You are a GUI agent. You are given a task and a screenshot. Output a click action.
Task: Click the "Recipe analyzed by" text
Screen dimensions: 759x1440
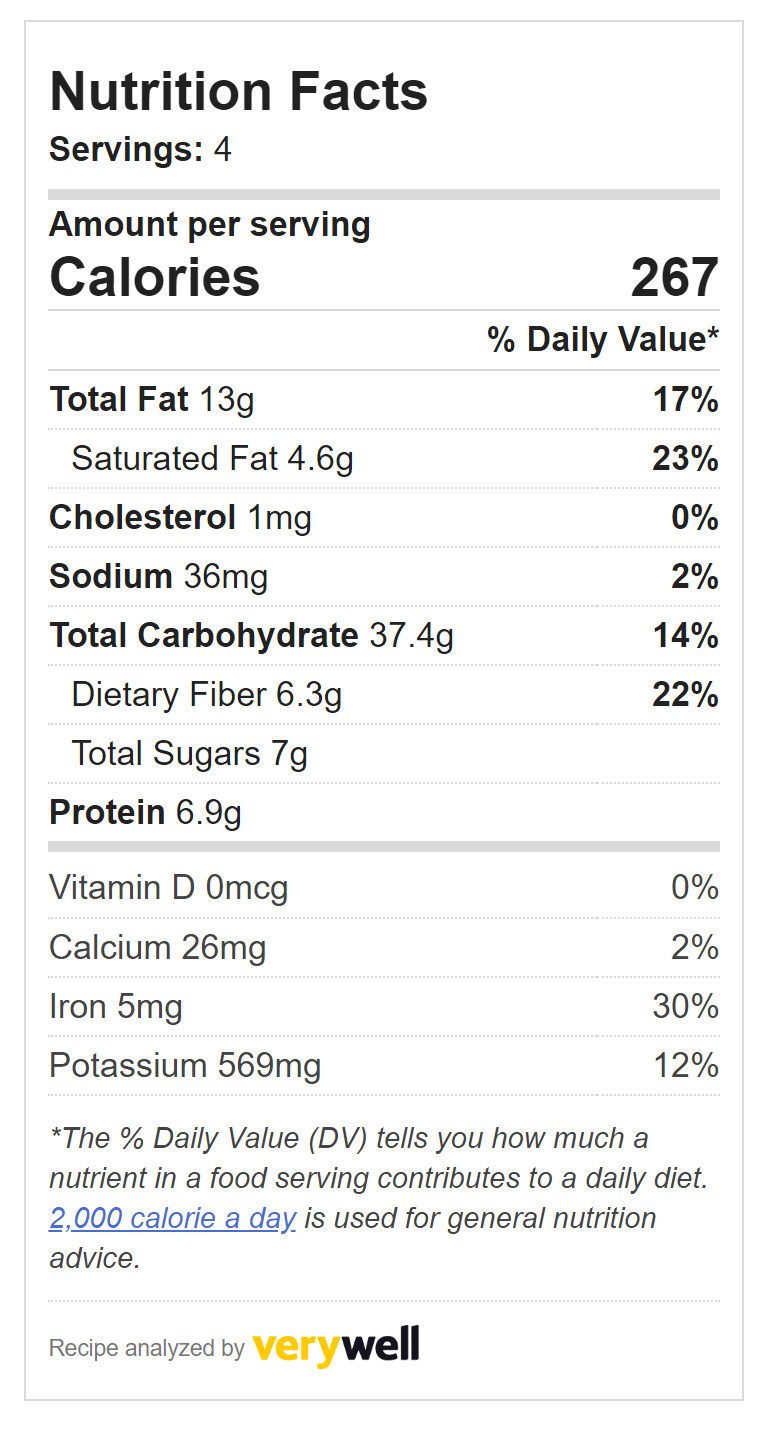tap(146, 1348)
